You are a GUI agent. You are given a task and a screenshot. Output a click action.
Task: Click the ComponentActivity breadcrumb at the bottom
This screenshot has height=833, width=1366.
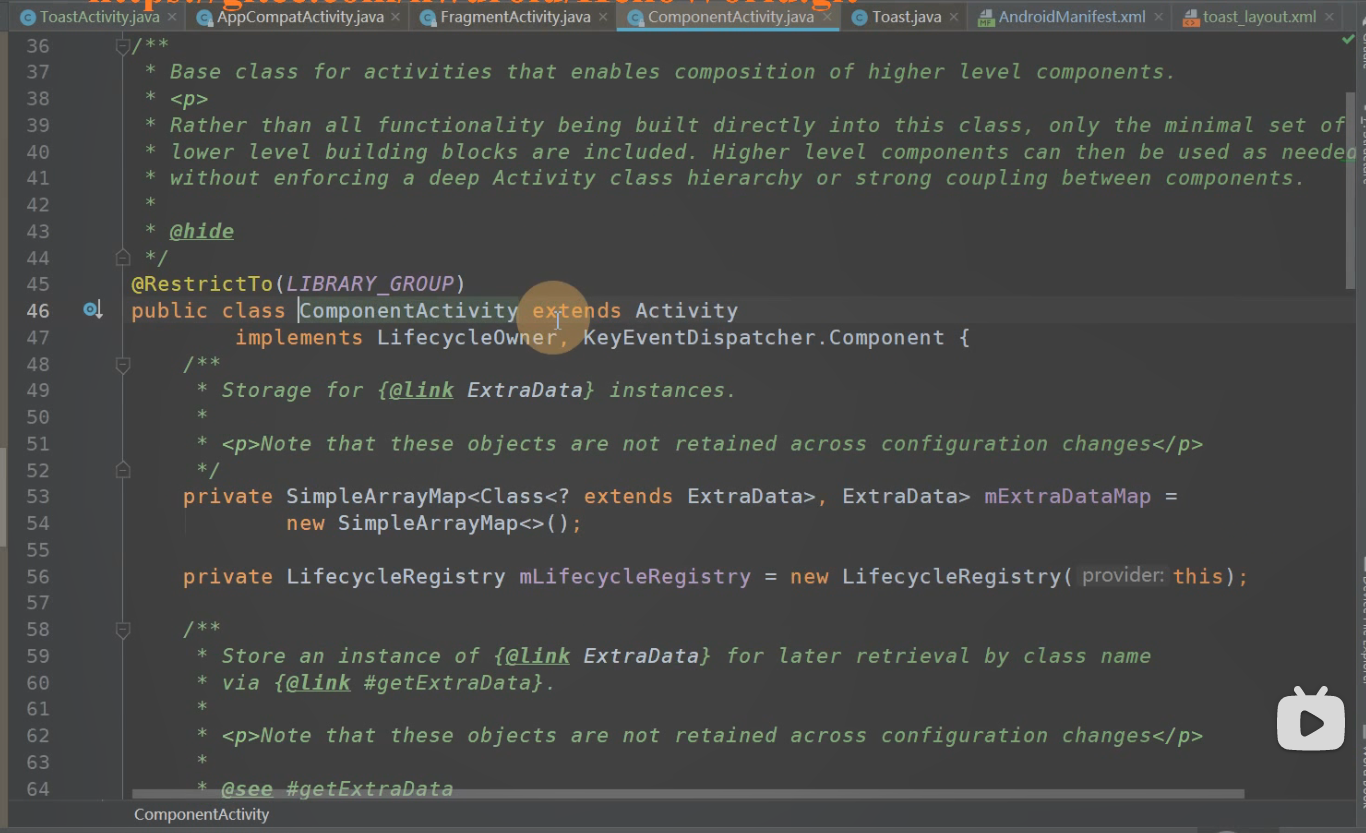[x=201, y=814]
